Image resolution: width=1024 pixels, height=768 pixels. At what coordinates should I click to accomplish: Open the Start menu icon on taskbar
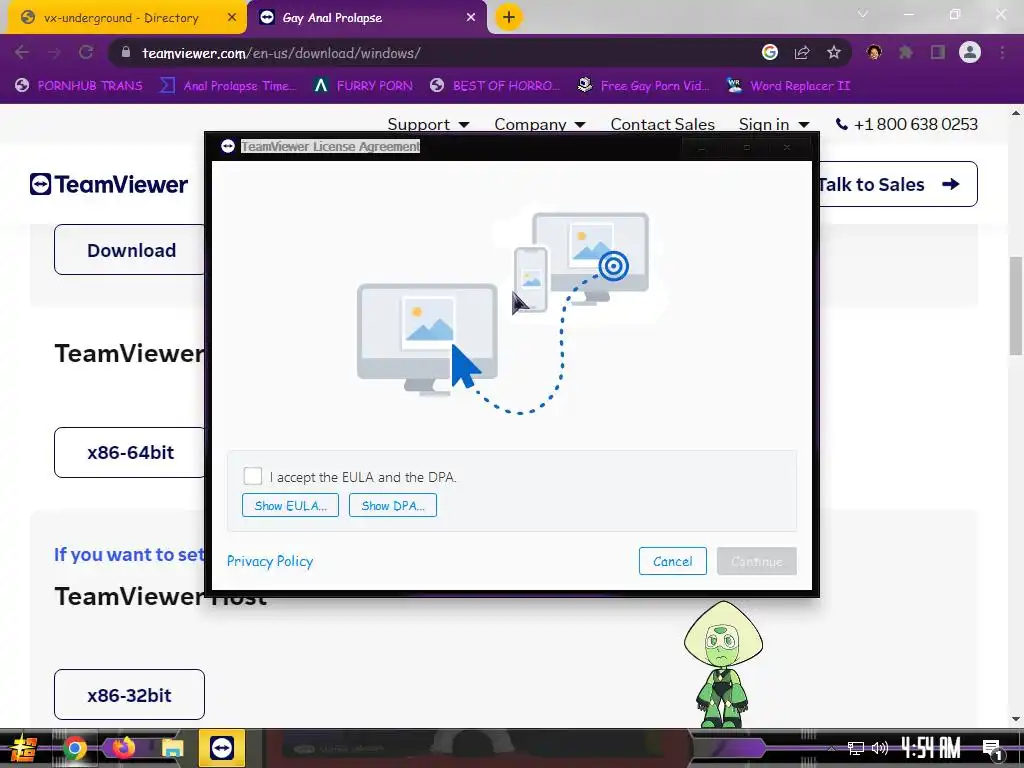point(23,748)
